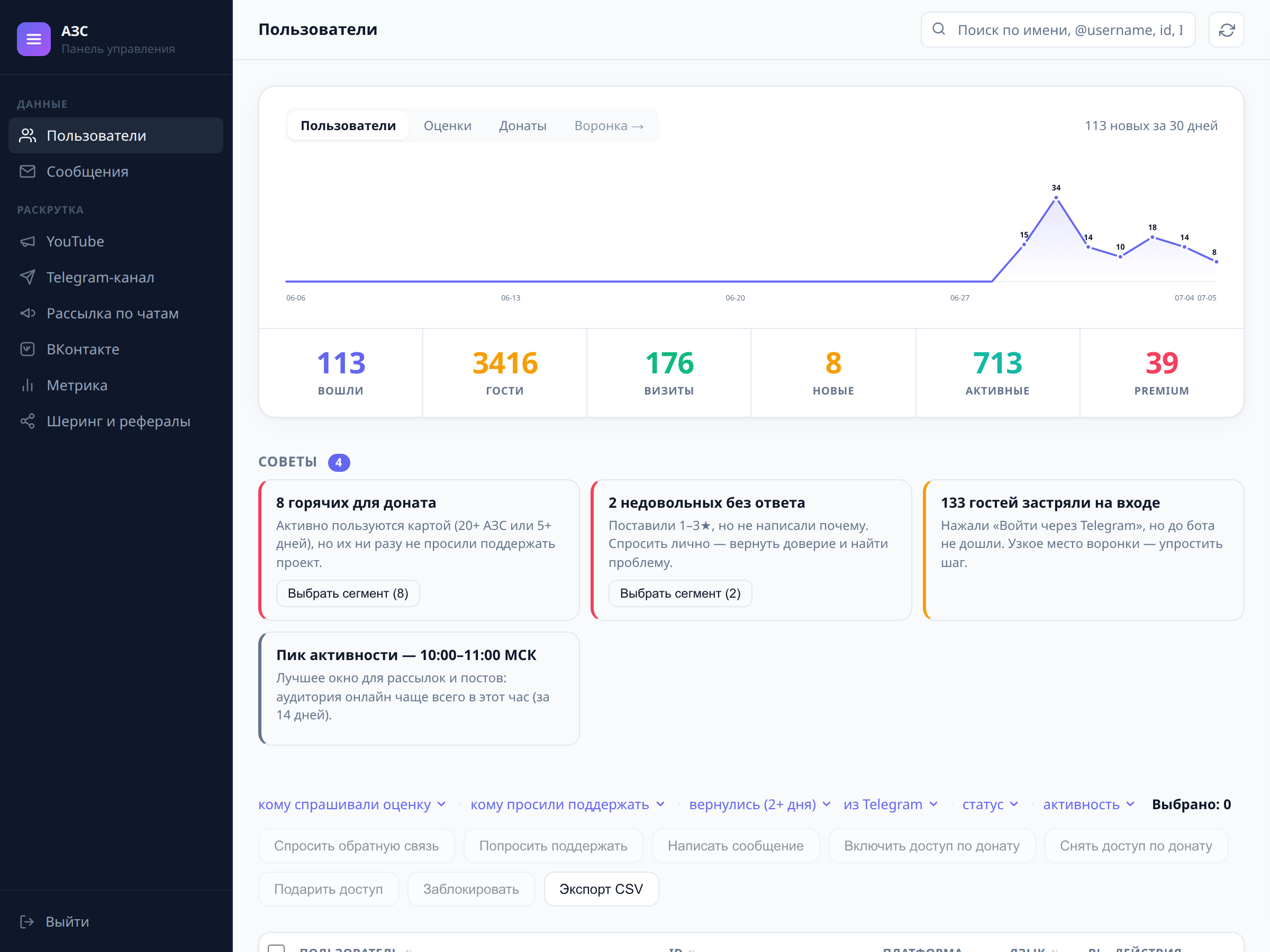Click the 713 АКТИВНЫЕ stat card
Screen dimensions: 1270x952
(997, 372)
